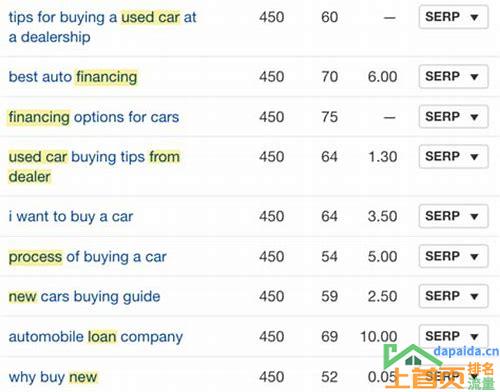The image size is (500, 392).
Task: Open keyword financing options for cars
Action: point(94,117)
